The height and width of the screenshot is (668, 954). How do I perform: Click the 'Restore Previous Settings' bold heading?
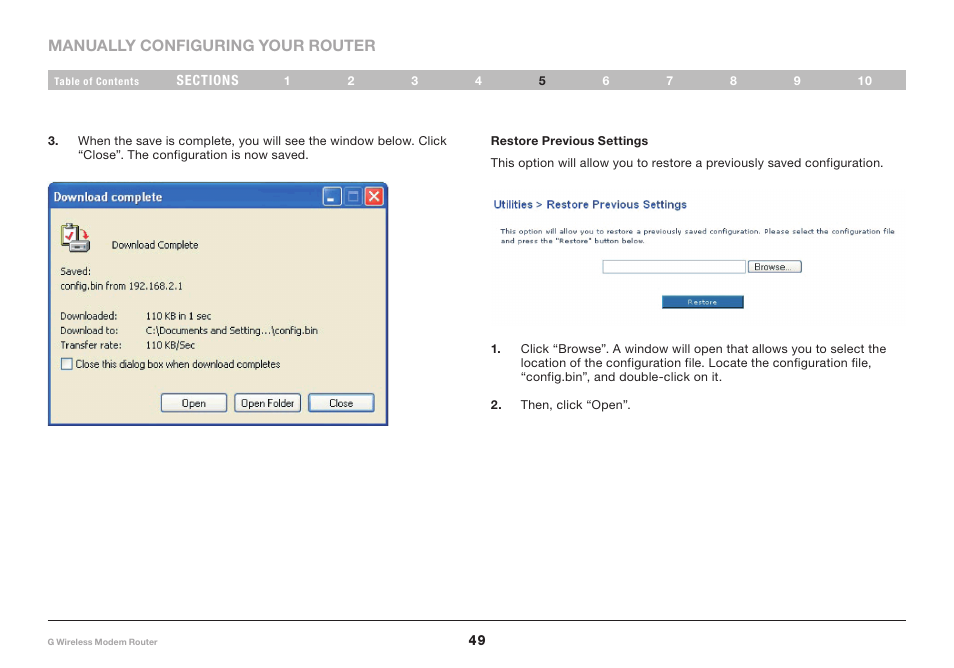point(569,141)
